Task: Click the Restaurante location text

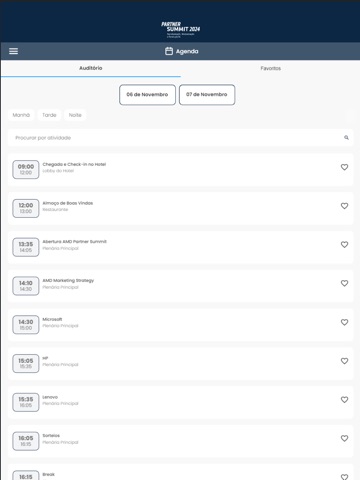Action: tap(55, 210)
